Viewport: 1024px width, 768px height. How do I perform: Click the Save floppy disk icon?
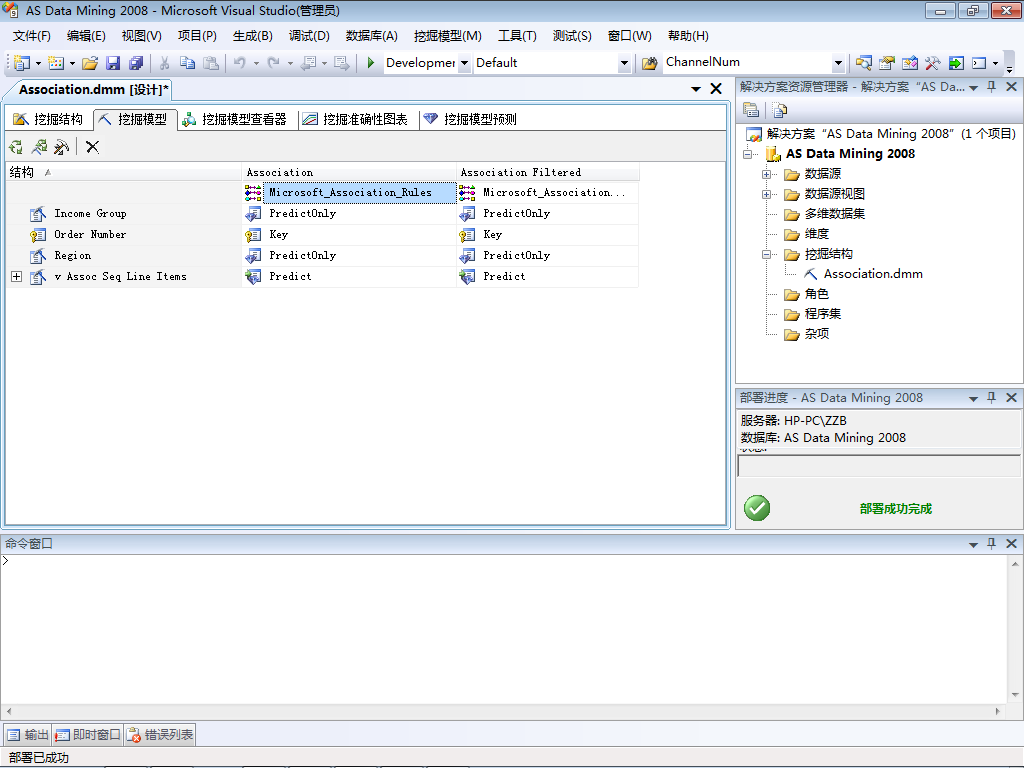coord(113,63)
